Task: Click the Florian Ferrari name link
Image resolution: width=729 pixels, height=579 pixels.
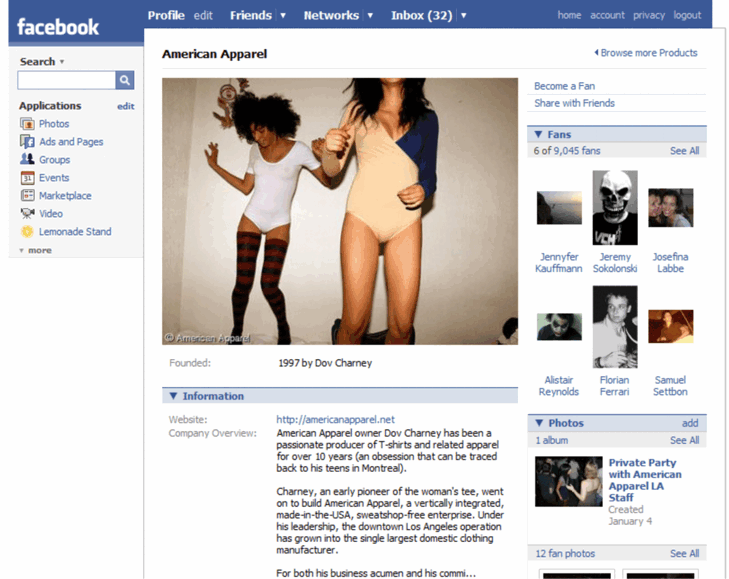Action: (x=615, y=386)
